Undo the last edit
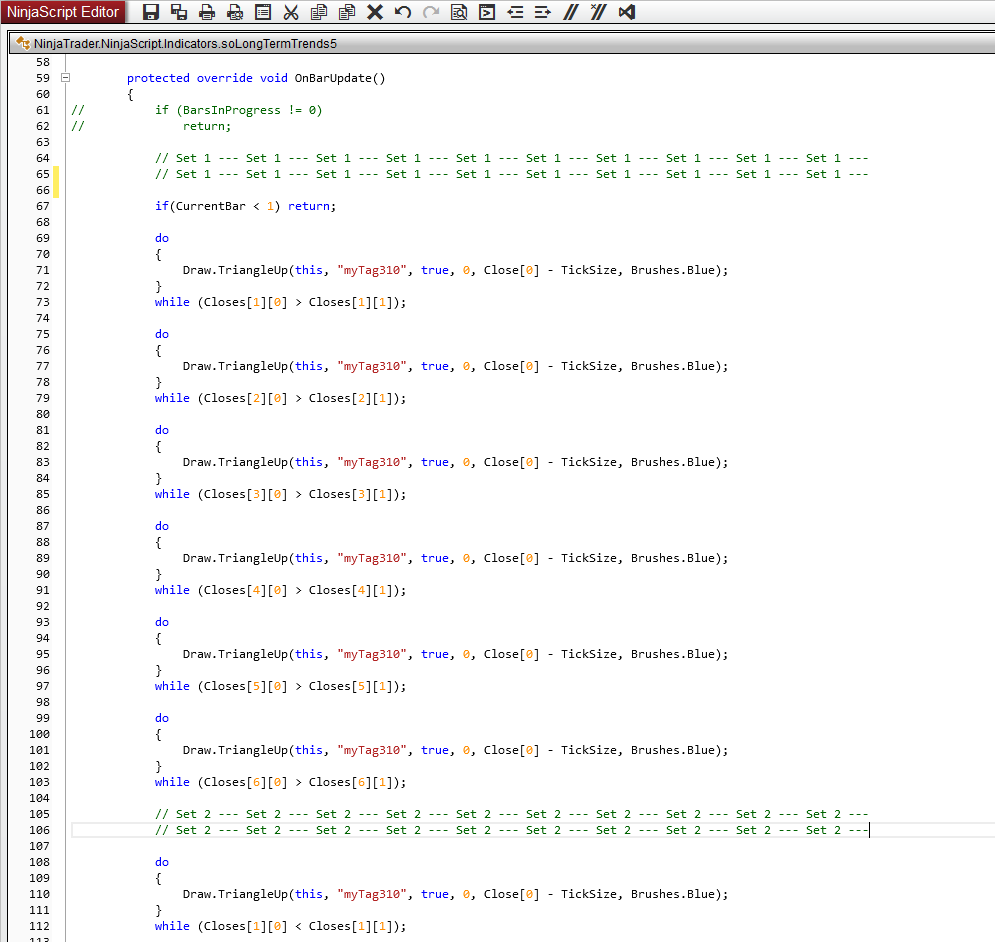 402,12
